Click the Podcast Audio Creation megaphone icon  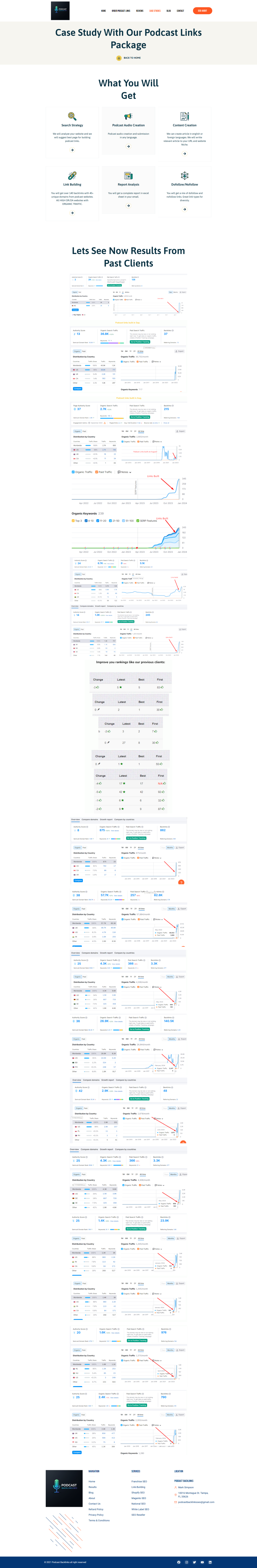128,116
